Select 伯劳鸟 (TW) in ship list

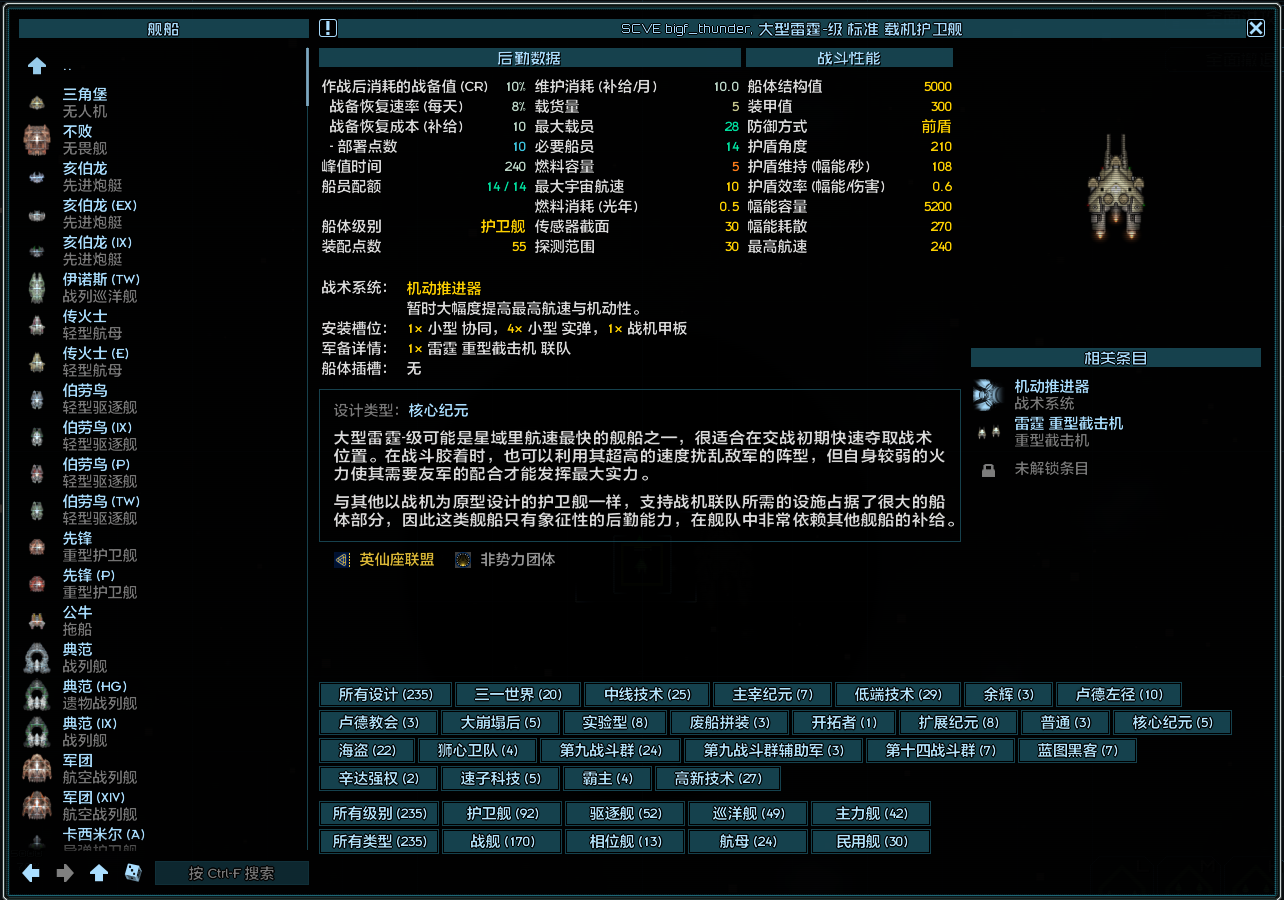click(x=101, y=501)
